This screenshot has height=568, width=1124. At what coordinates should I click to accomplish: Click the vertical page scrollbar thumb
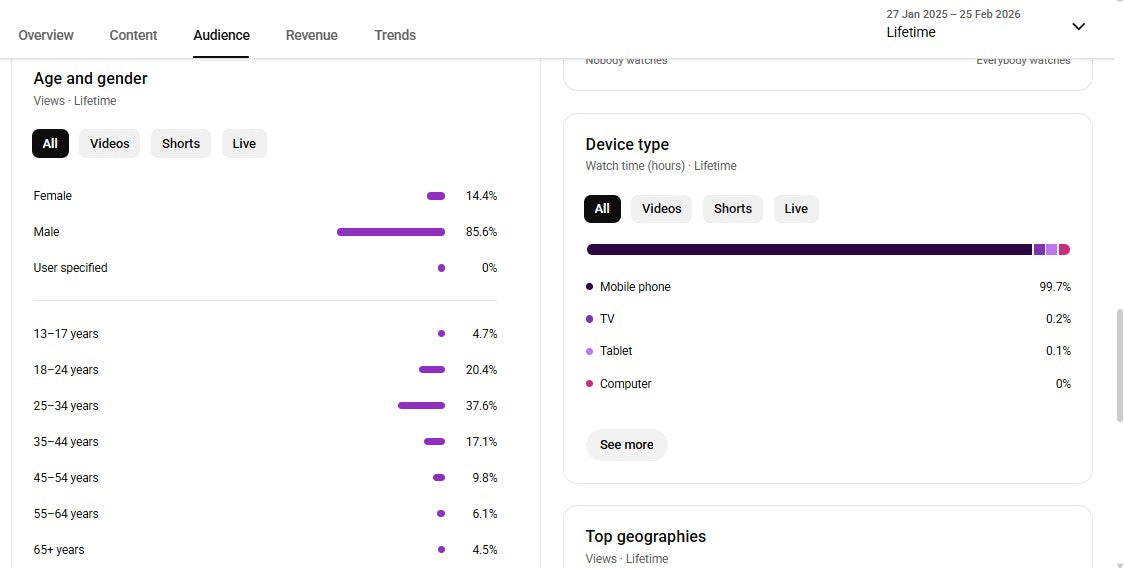(x=1117, y=365)
